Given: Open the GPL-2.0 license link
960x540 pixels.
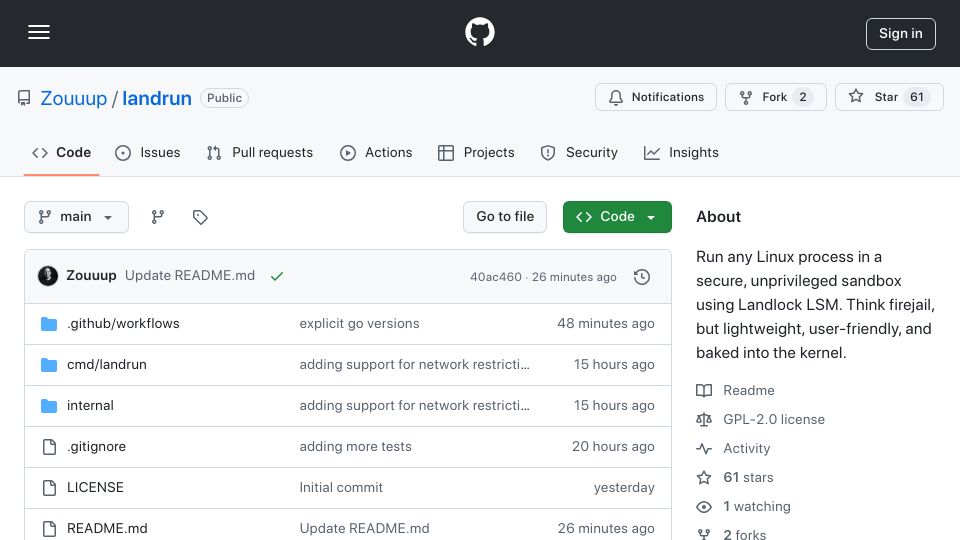Looking at the screenshot, I should click(x=774, y=419).
